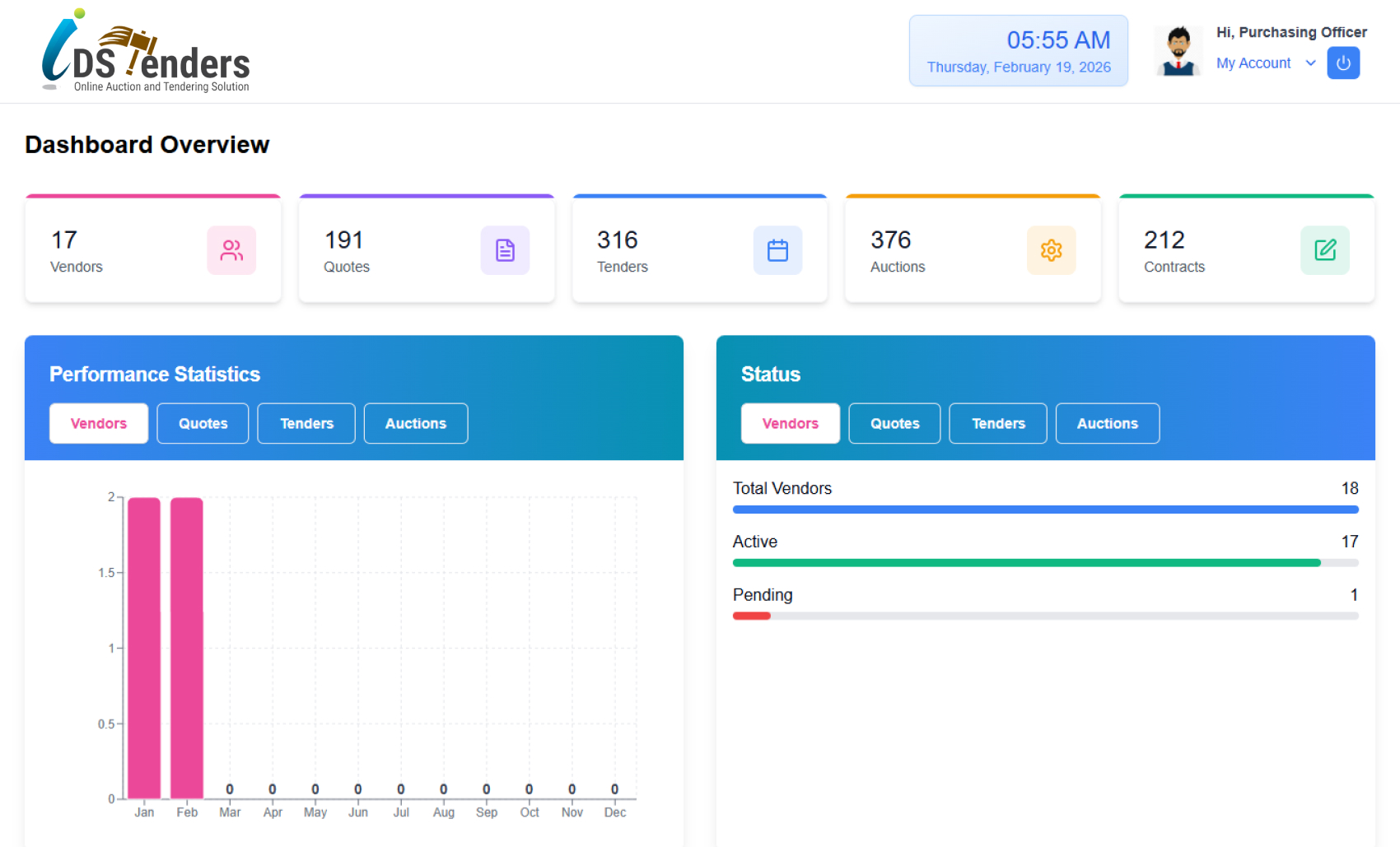This screenshot has height=847, width=1400.
Task: Select Quotes tab in Status panel
Action: click(x=894, y=423)
